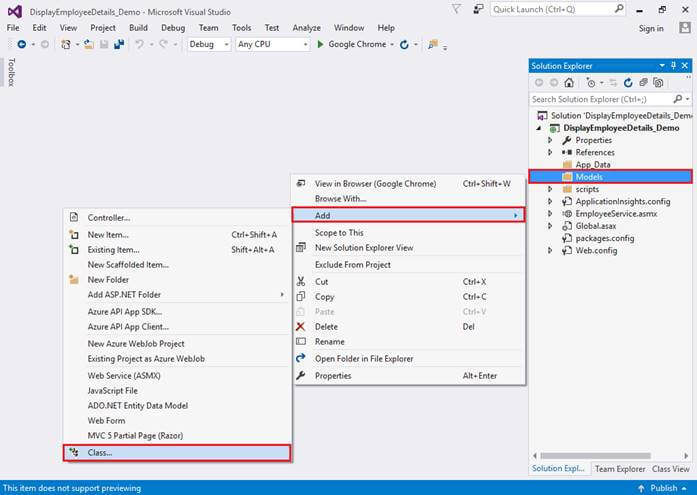The width and height of the screenshot is (697, 495).
Task: Select ADO.NET Entity Data Model entry
Action: click(x=177, y=406)
